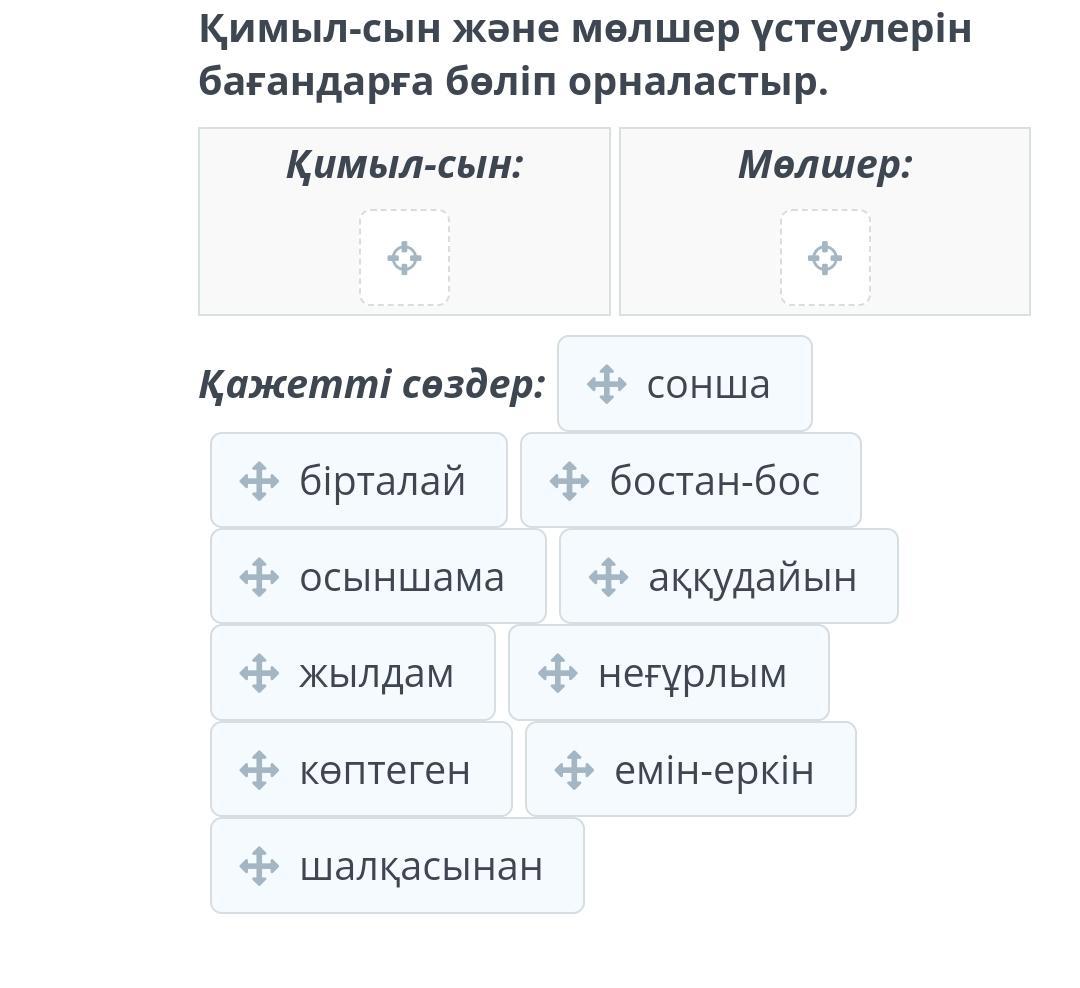
Task: Select the word неғұрлым
Action: [x=692, y=675]
